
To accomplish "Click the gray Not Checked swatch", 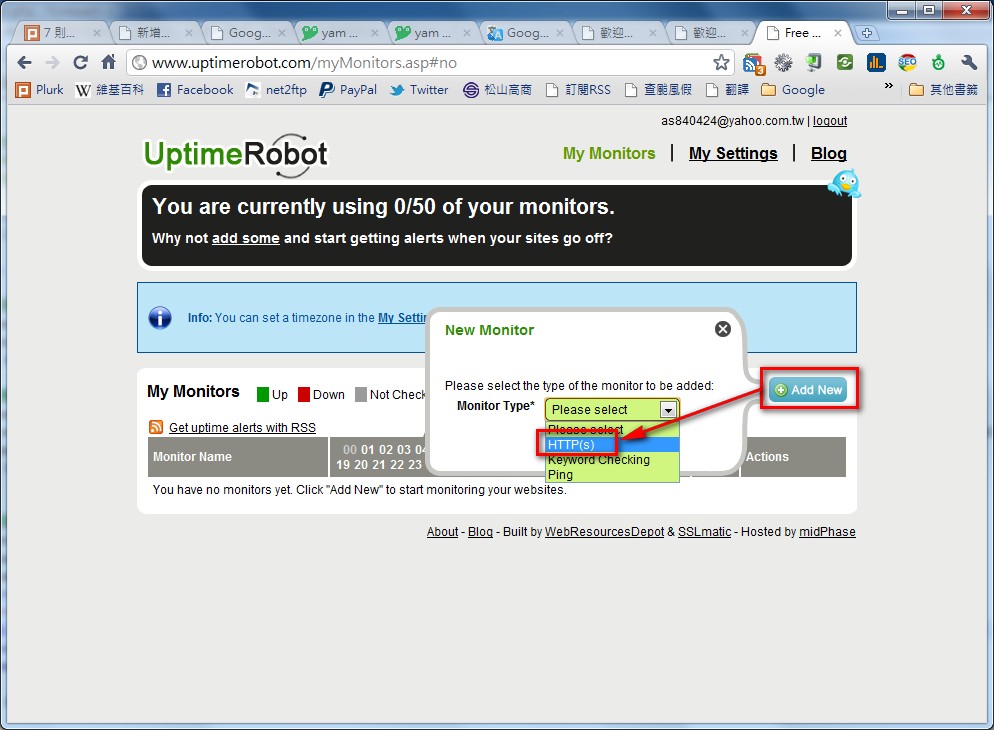I will [x=361, y=394].
